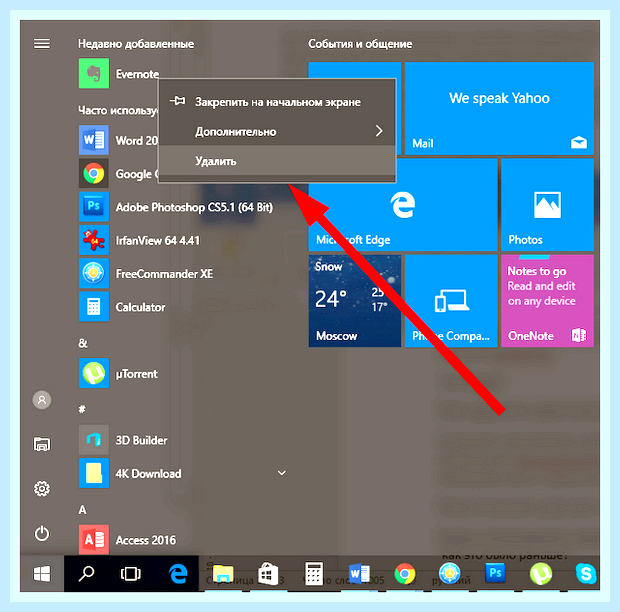This screenshot has width=620, height=612.
Task: Launch µTorrent from the app list
Action: click(x=118, y=373)
